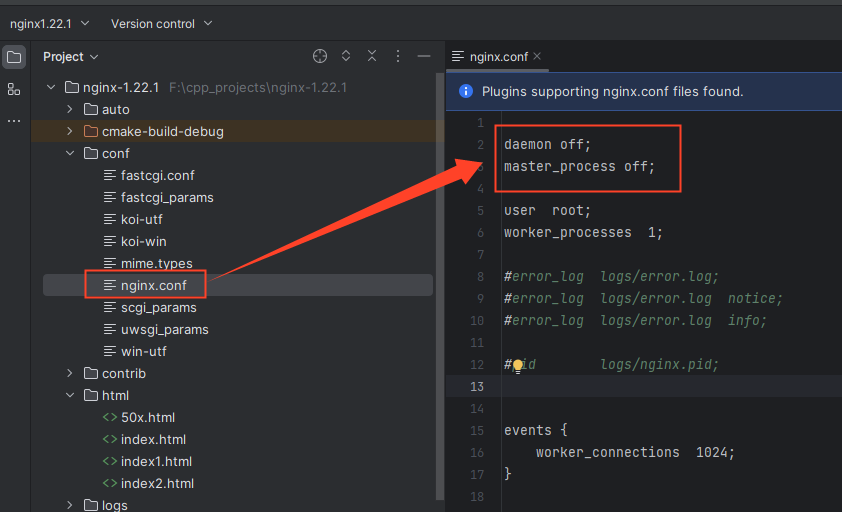
Task: Open the Version control dropdown
Action: [x=161, y=24]
